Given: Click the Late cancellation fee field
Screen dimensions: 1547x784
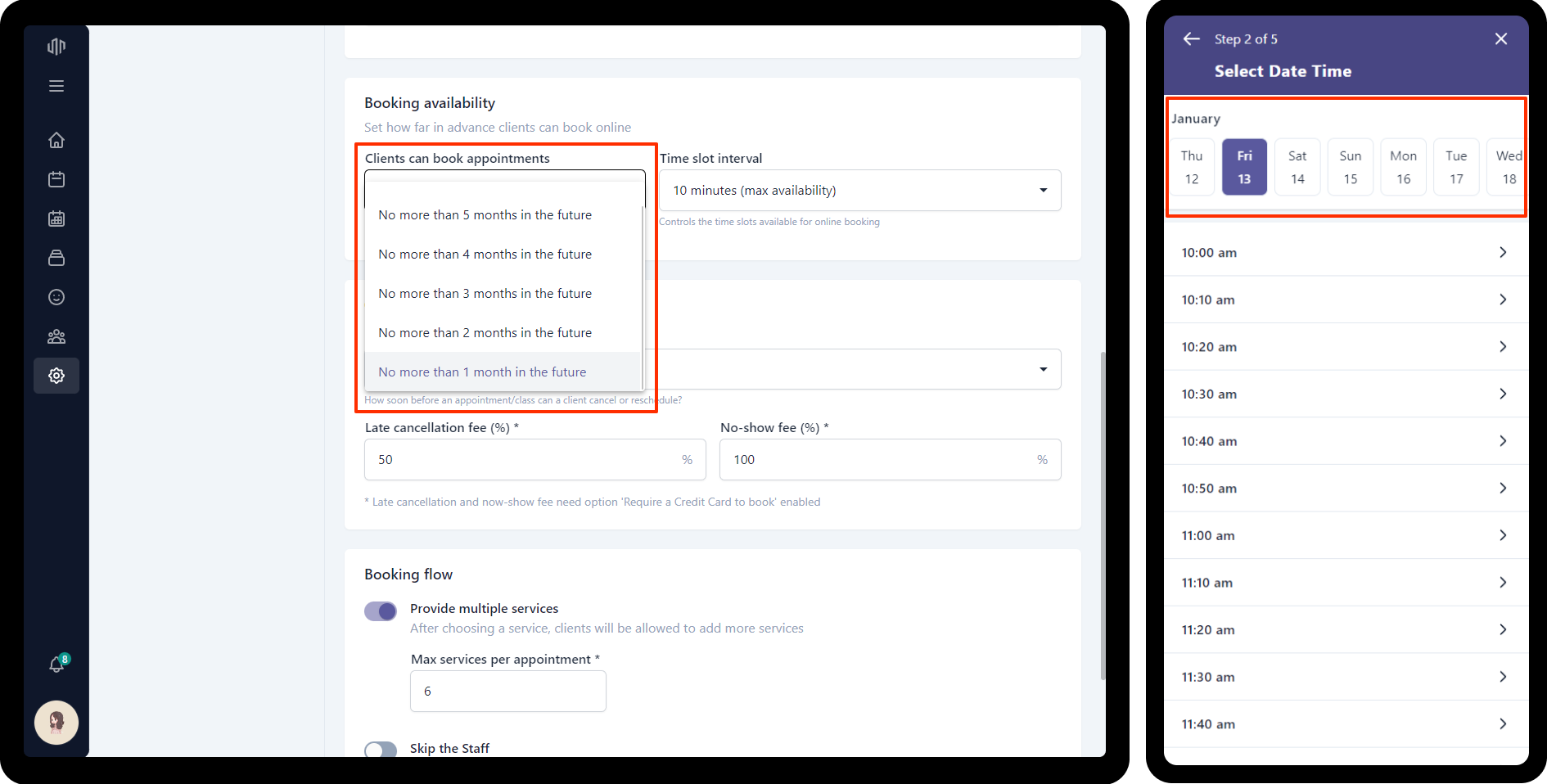Looking at the screenshot, I should click(x=524, y=460).
